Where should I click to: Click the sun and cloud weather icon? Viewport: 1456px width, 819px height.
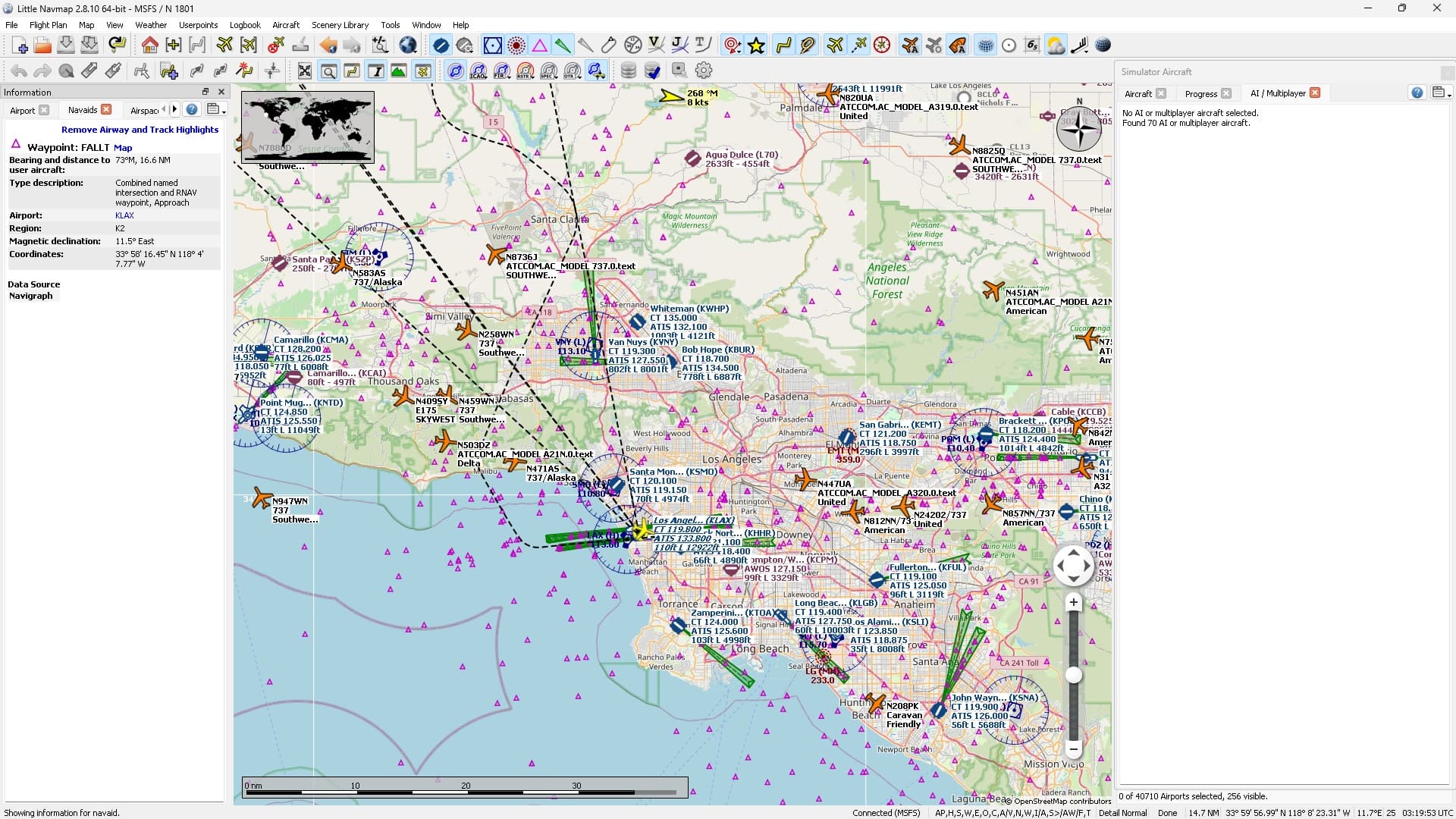point(1055,45)
